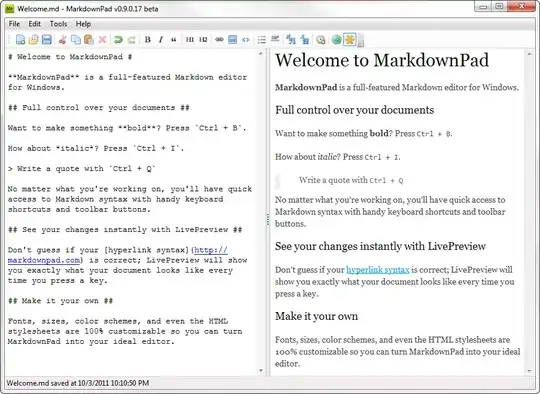Delete selection with the red X icon
The height and width of the screenshot is (394, 540).
coord(102,40)
